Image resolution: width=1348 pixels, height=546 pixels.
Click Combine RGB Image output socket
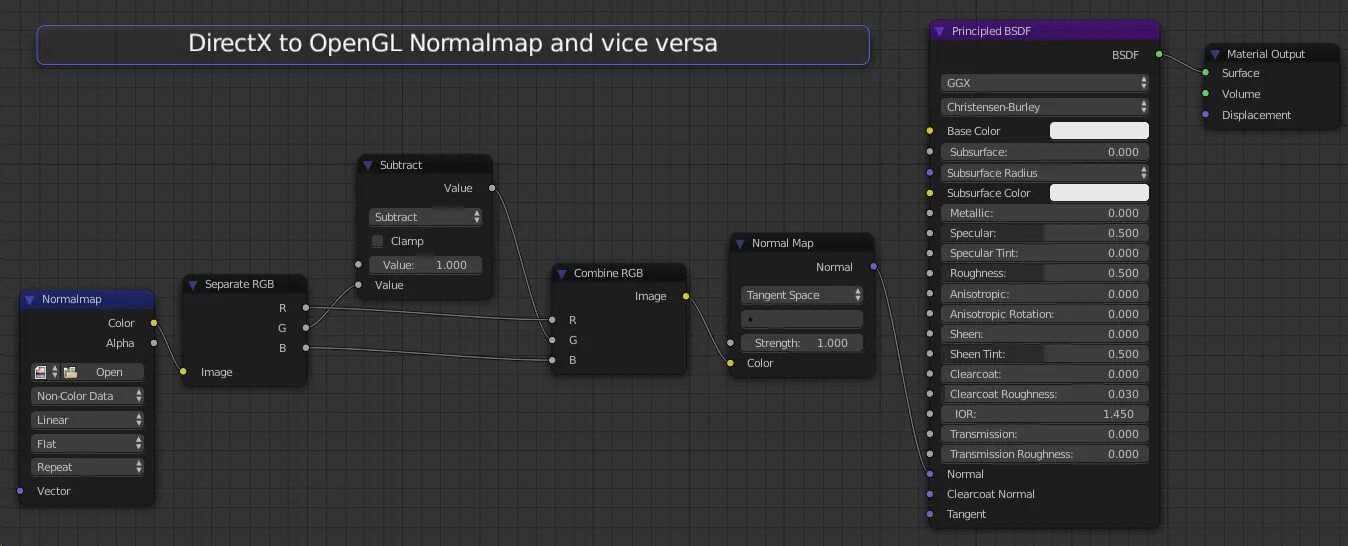click(x=686, y=296)
